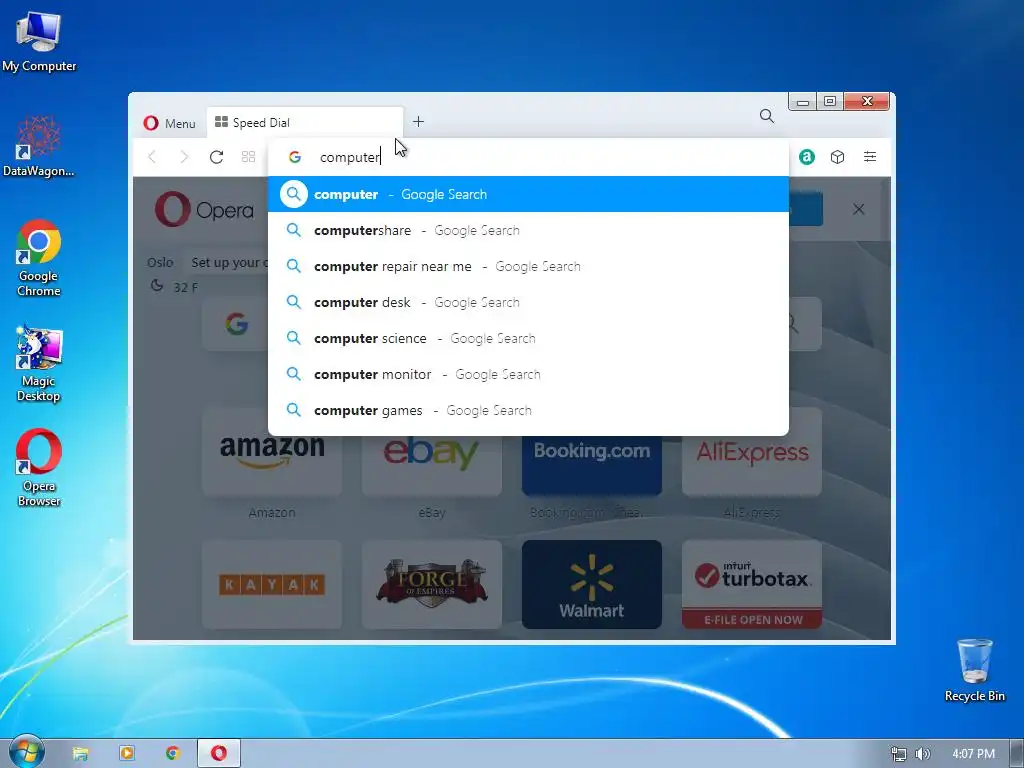Click the tab search magnifier icon
Screen dimensions: 1024x768
tap(767, 116)
